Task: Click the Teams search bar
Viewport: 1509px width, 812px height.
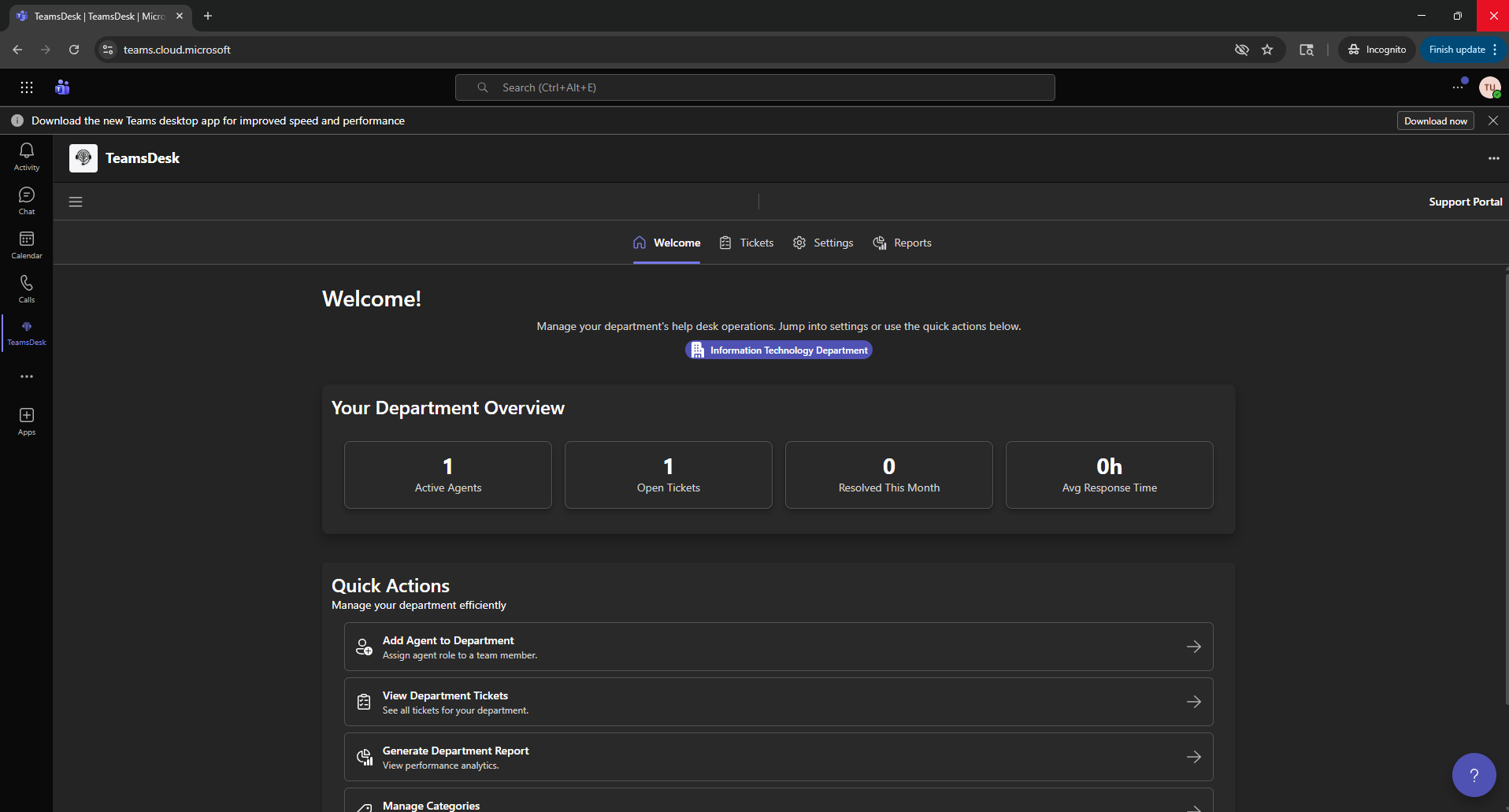Action: click(x=754, y=87)
